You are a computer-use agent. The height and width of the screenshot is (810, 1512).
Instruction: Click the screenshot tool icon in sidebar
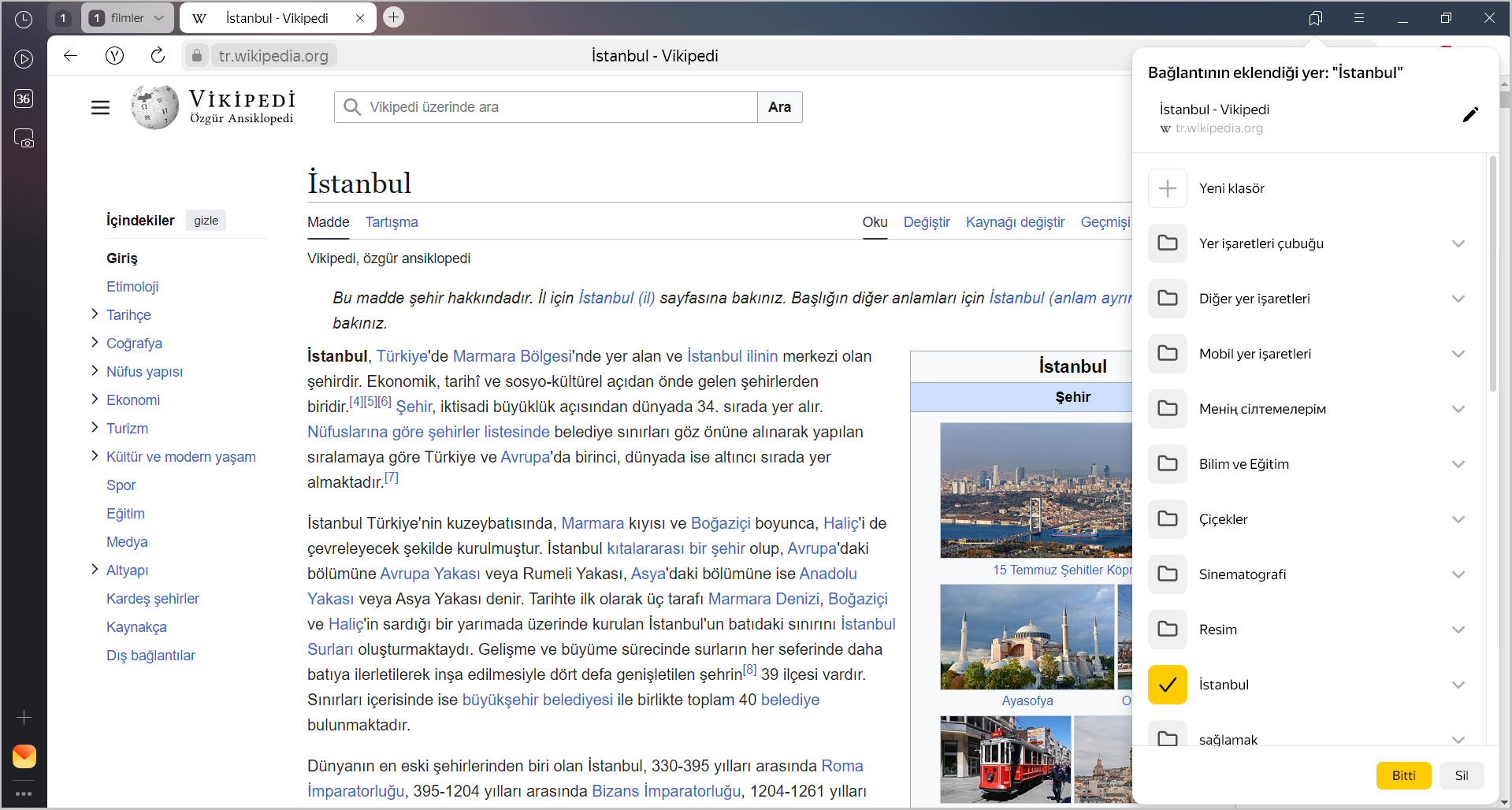[x=24, y=139]
